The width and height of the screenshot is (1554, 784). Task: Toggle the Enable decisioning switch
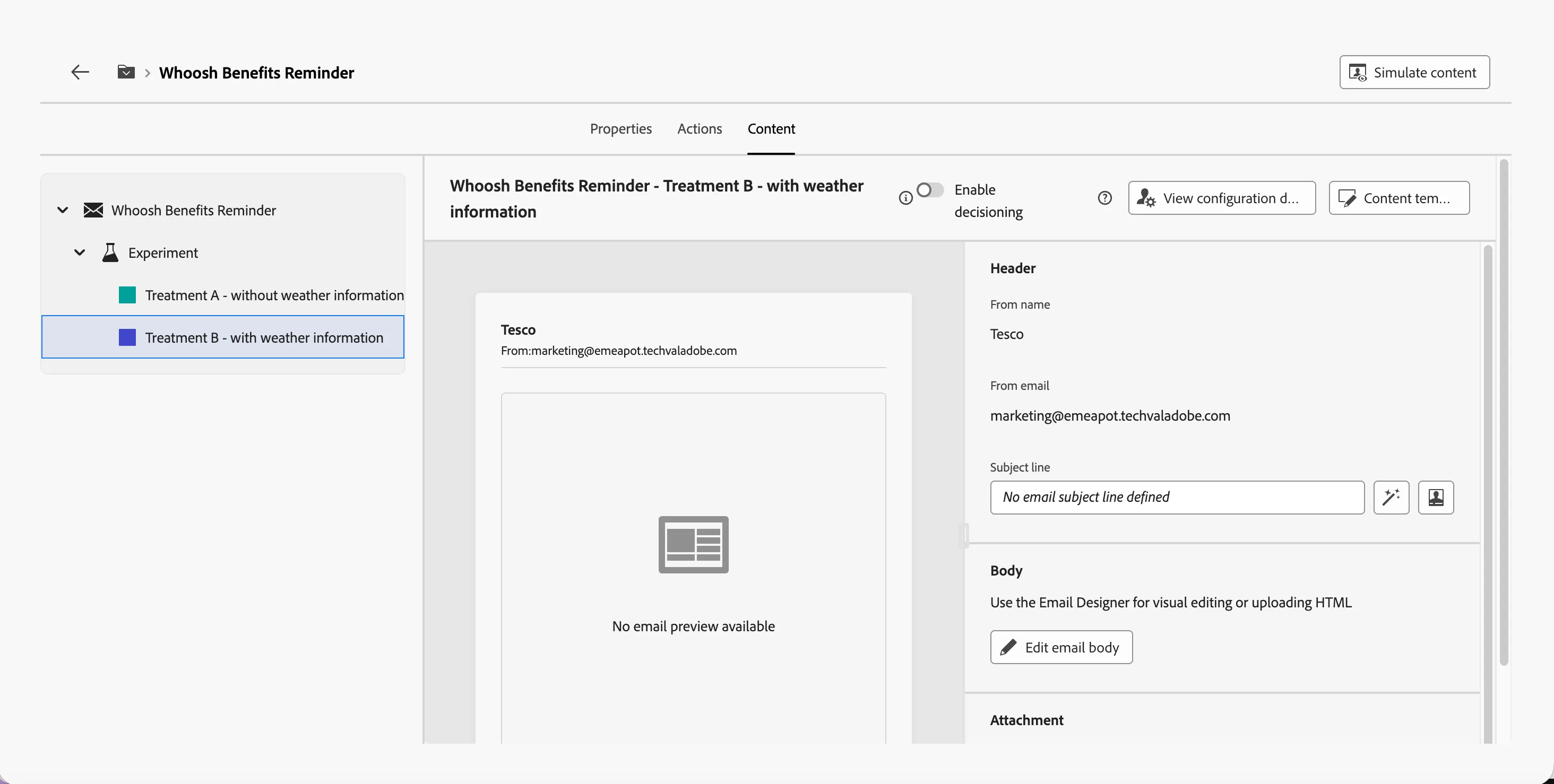[x=930, y=190]
